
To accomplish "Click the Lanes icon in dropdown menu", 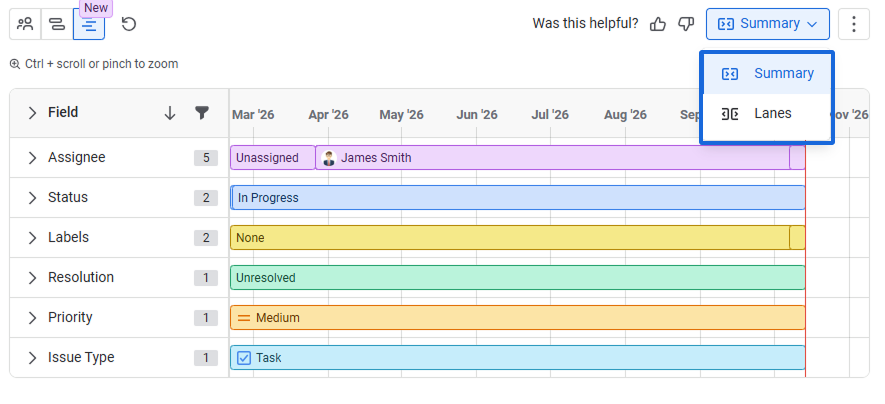I will (730, 114).
